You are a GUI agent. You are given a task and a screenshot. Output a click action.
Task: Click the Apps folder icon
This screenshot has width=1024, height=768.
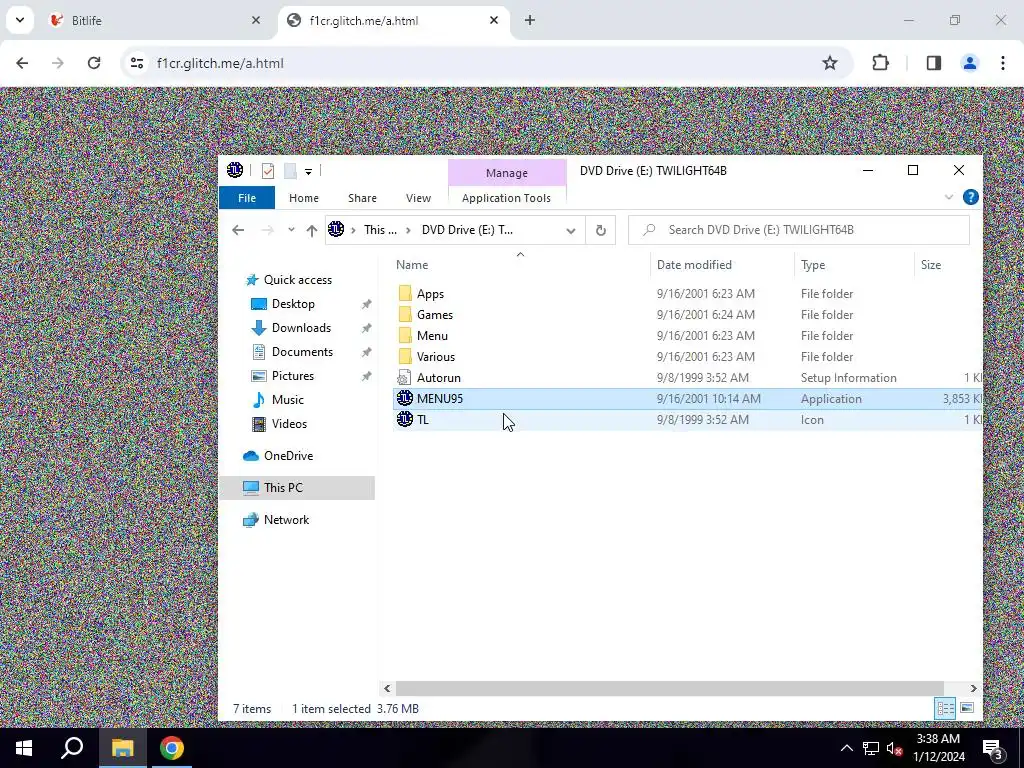coord(405,293)
